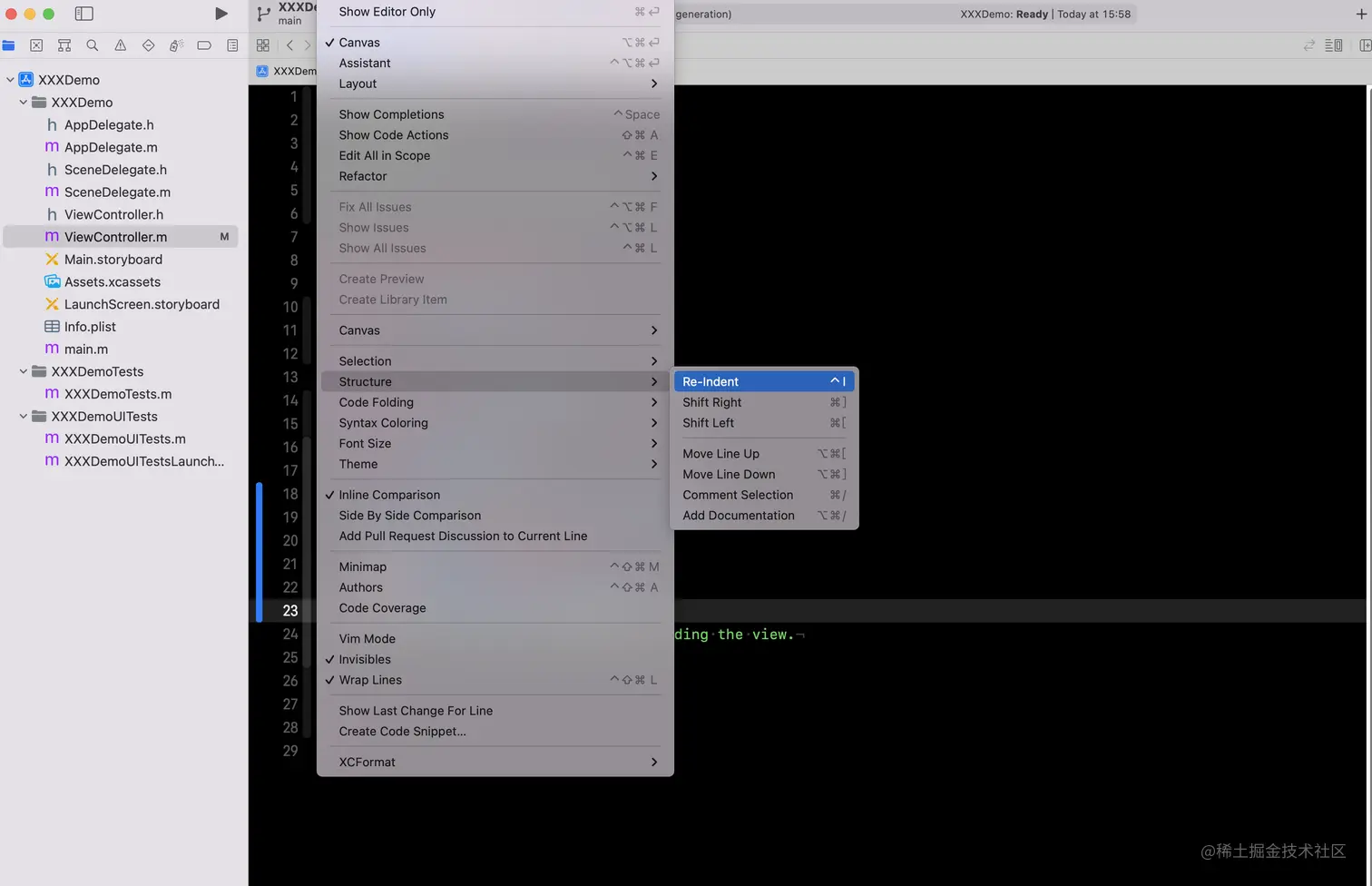Image resolution: width=1372 pixels, height=886 pixels.
Task: Open the Theme submenu
Action: point(495,464)
